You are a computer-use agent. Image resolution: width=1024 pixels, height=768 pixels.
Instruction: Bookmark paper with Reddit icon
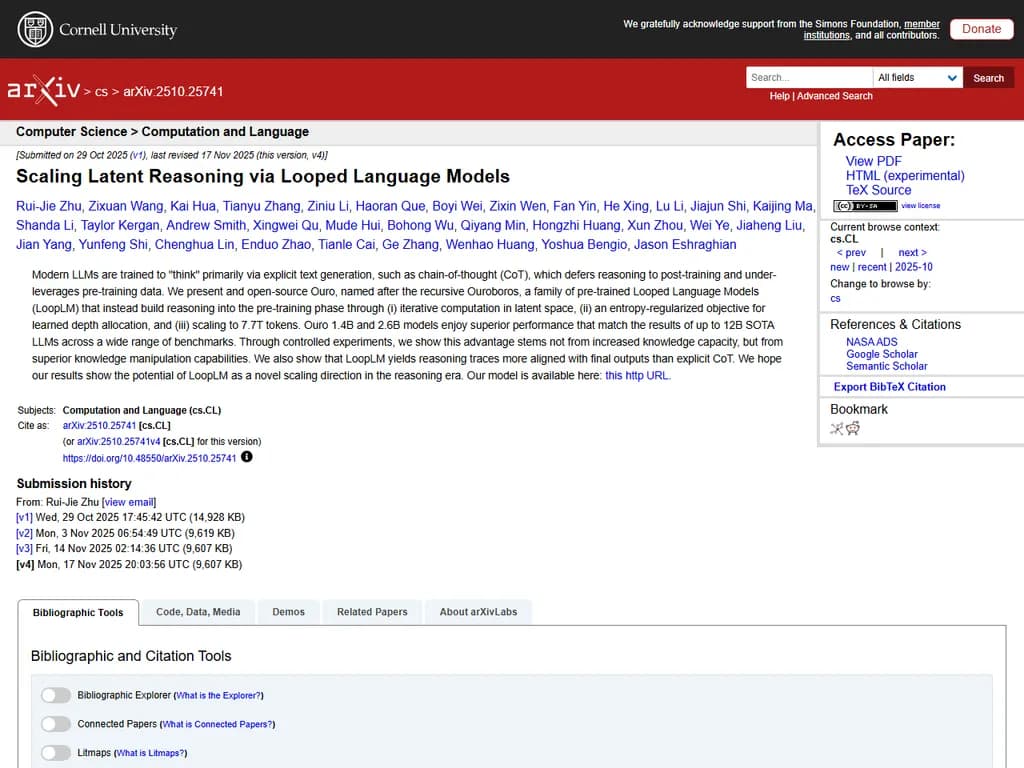click(853, 429)
